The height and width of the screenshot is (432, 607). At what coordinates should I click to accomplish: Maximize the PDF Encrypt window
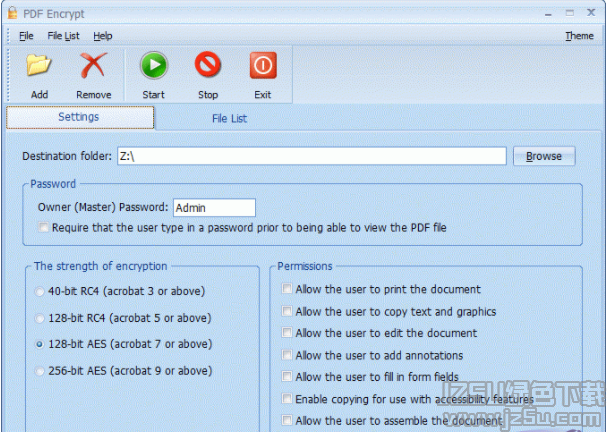[570, 13]
